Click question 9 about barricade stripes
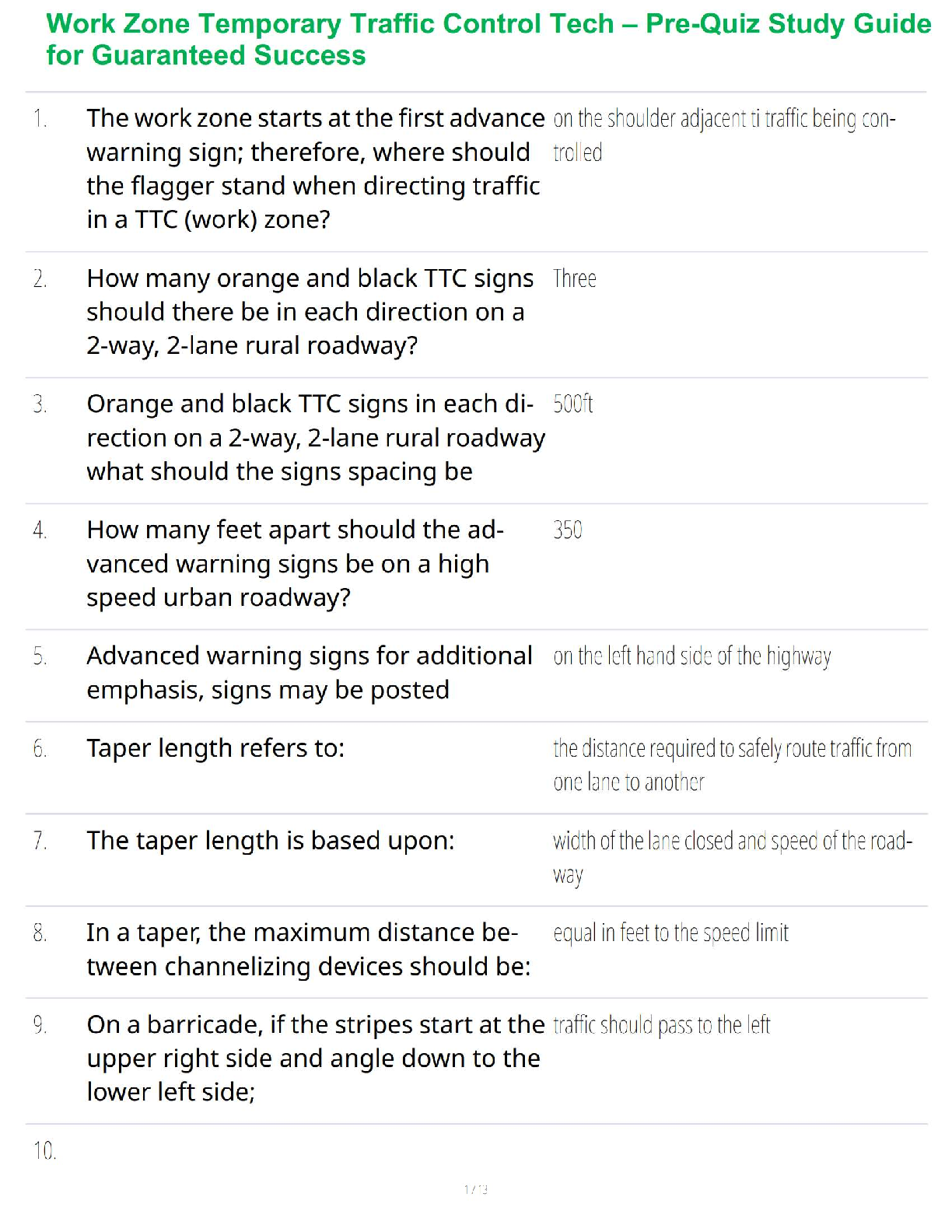This screenshot has width=952, height=1232. click(314, 1059)
